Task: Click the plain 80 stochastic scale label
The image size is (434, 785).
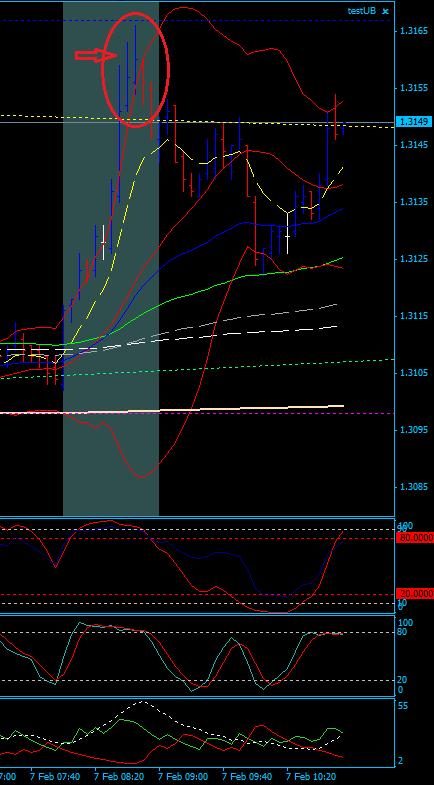Action: (x=402, y=632)
